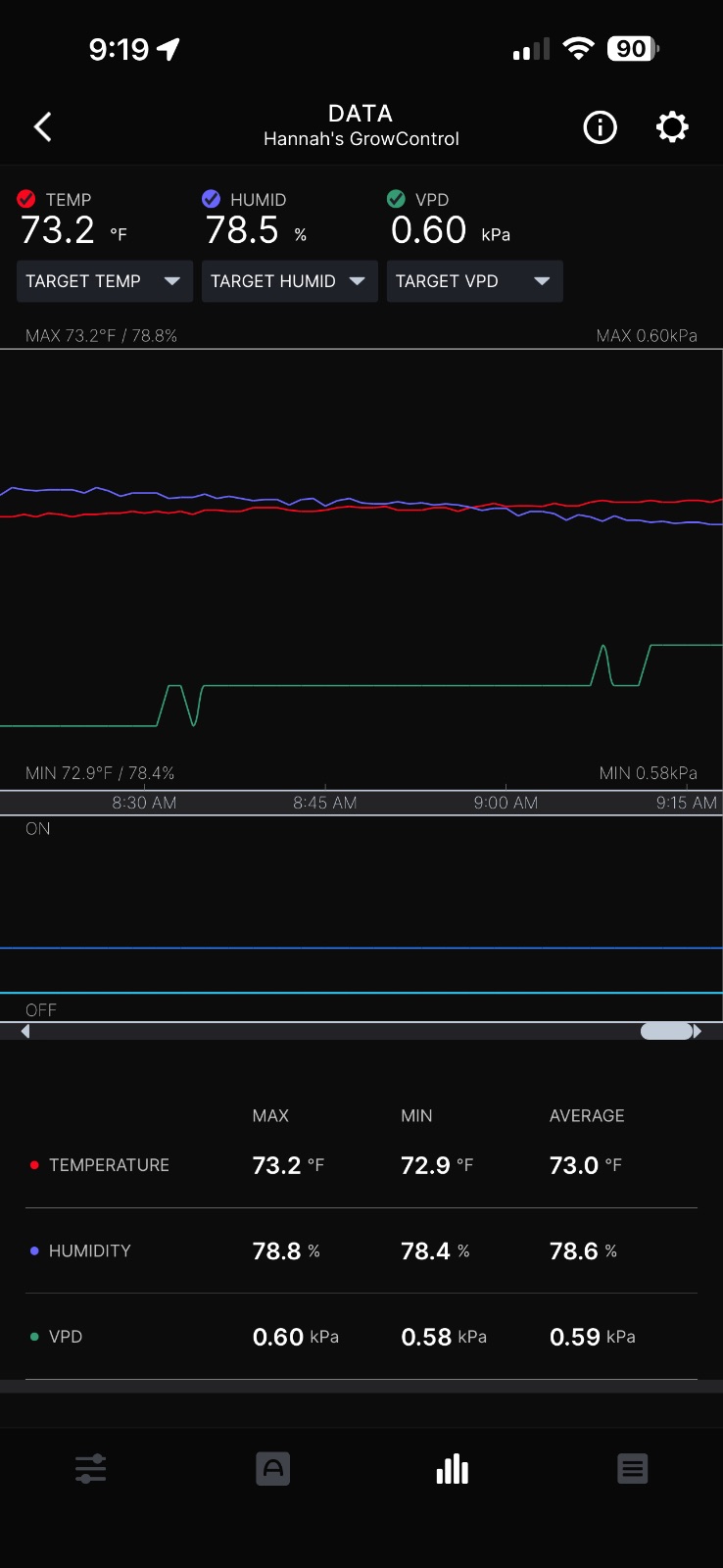Open the info circle icon
This screenshot has height=1568, width=723.
click(600, 126)
